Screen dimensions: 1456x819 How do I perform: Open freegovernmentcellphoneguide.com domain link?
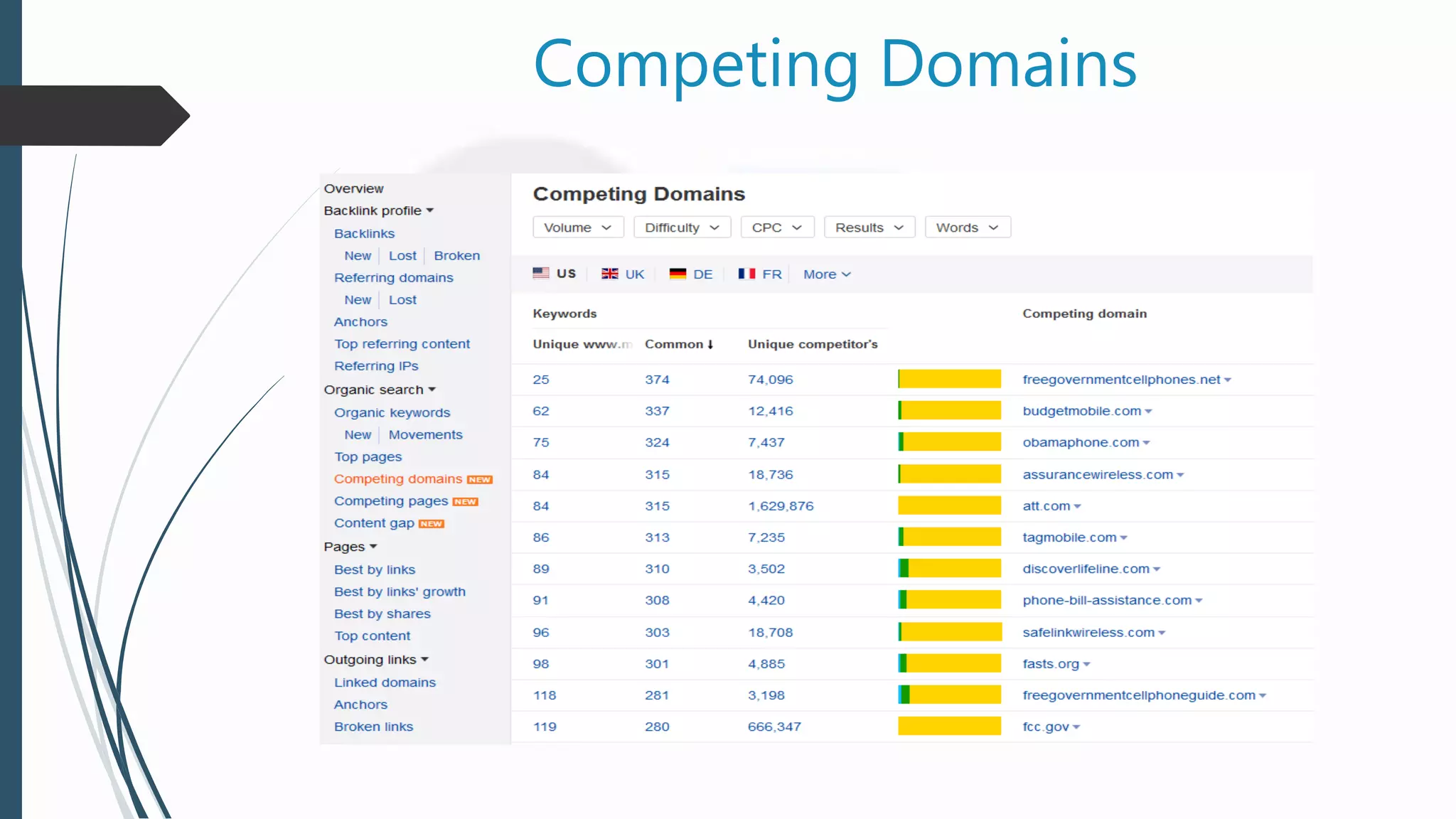tap(1139, 695)
